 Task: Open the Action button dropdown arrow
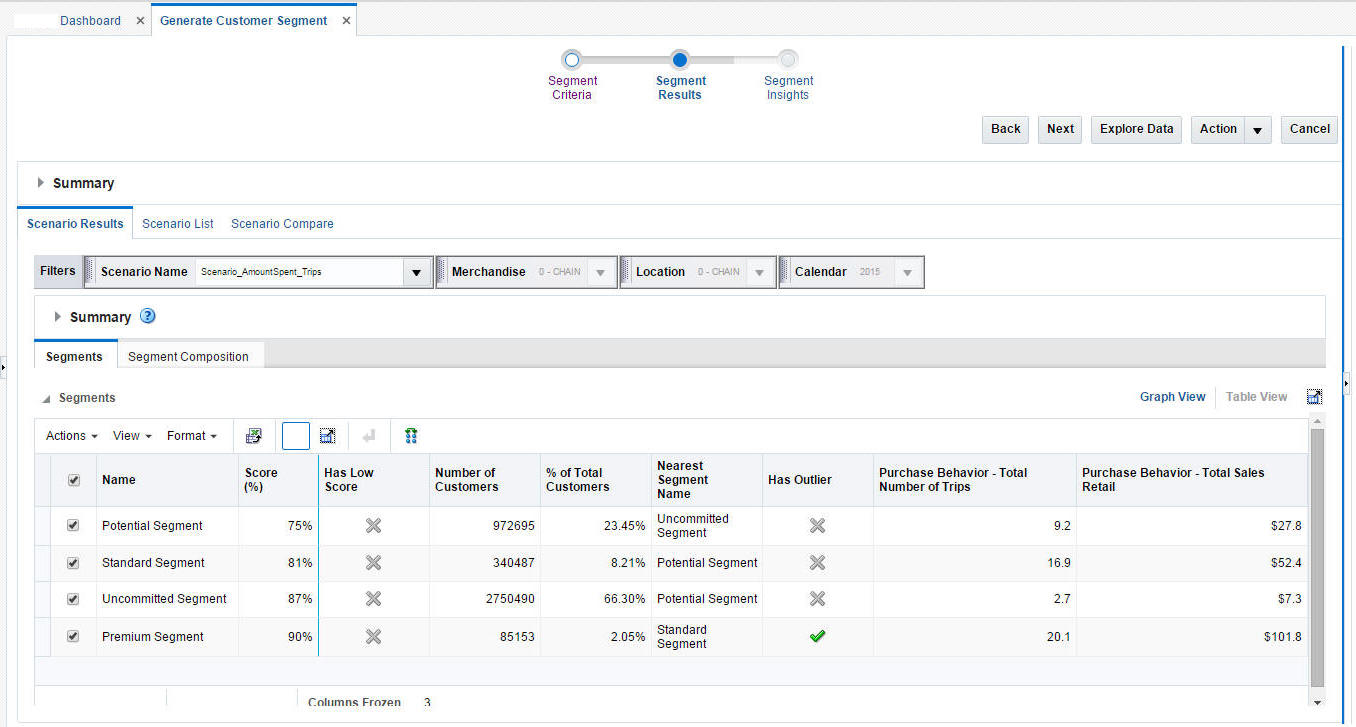coord(1258,130)
